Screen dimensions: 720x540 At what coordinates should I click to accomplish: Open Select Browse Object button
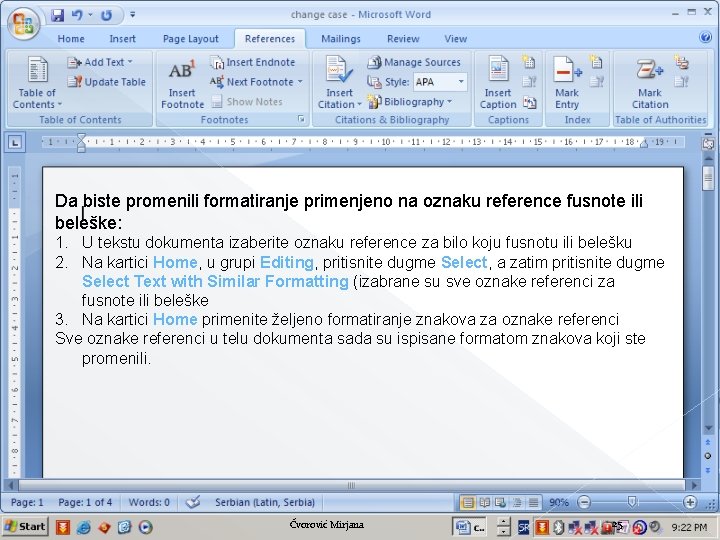click(708, 456)
